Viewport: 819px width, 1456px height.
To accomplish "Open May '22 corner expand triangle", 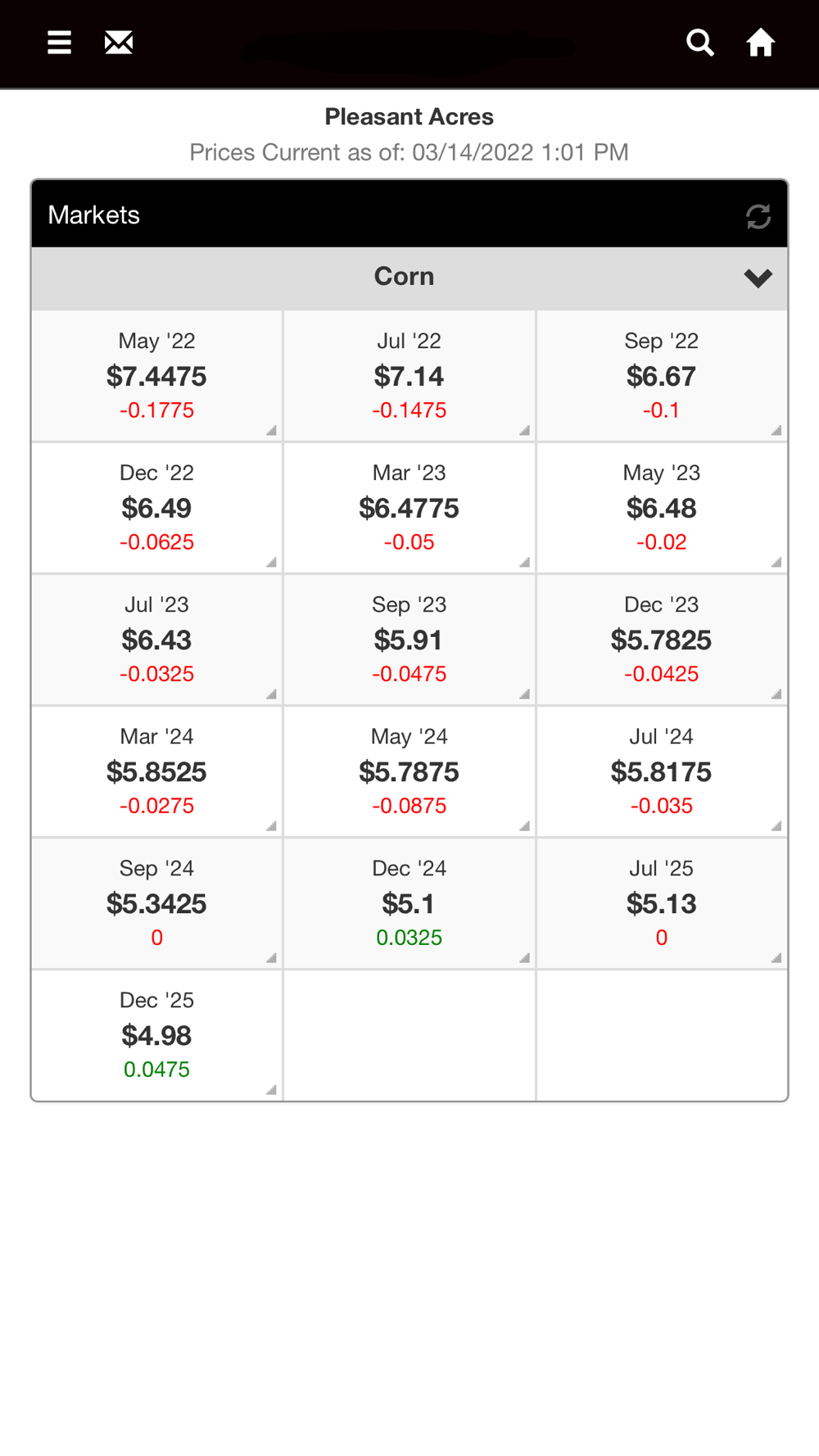I will 271,431.
